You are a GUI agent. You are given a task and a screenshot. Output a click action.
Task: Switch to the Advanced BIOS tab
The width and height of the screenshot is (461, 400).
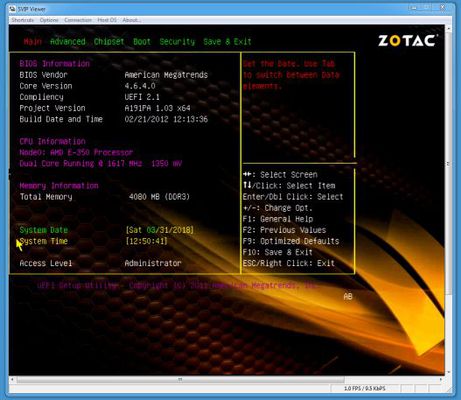(68, 42)
